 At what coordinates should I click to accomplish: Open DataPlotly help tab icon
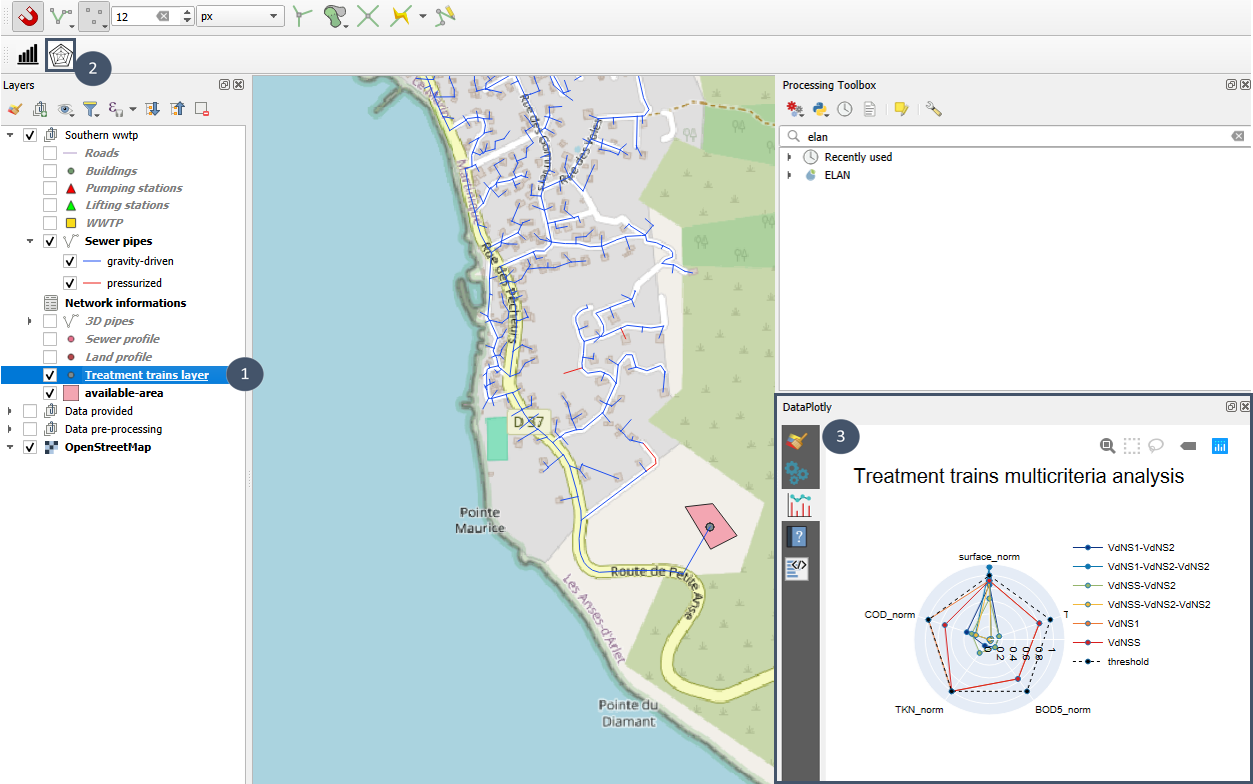point(798,537)
